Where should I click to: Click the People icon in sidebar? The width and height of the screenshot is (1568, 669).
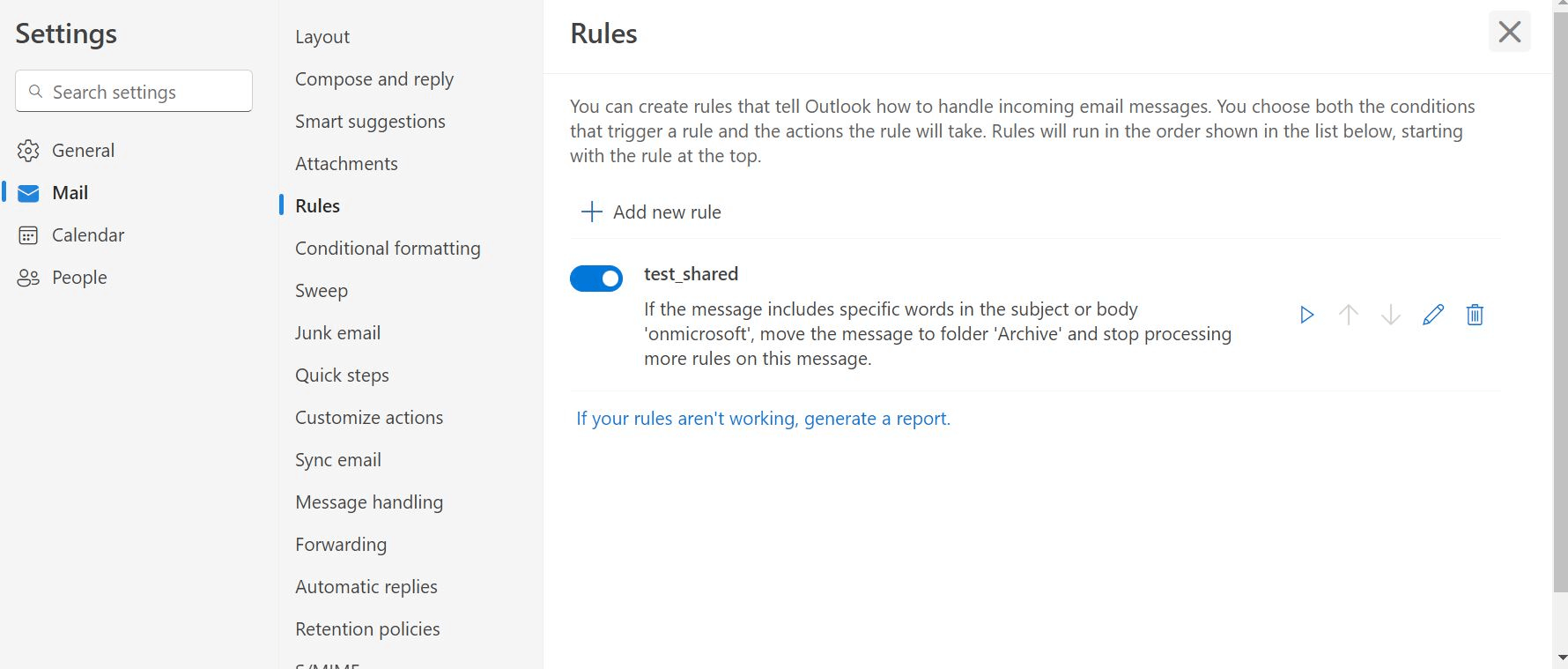point(28,278)
